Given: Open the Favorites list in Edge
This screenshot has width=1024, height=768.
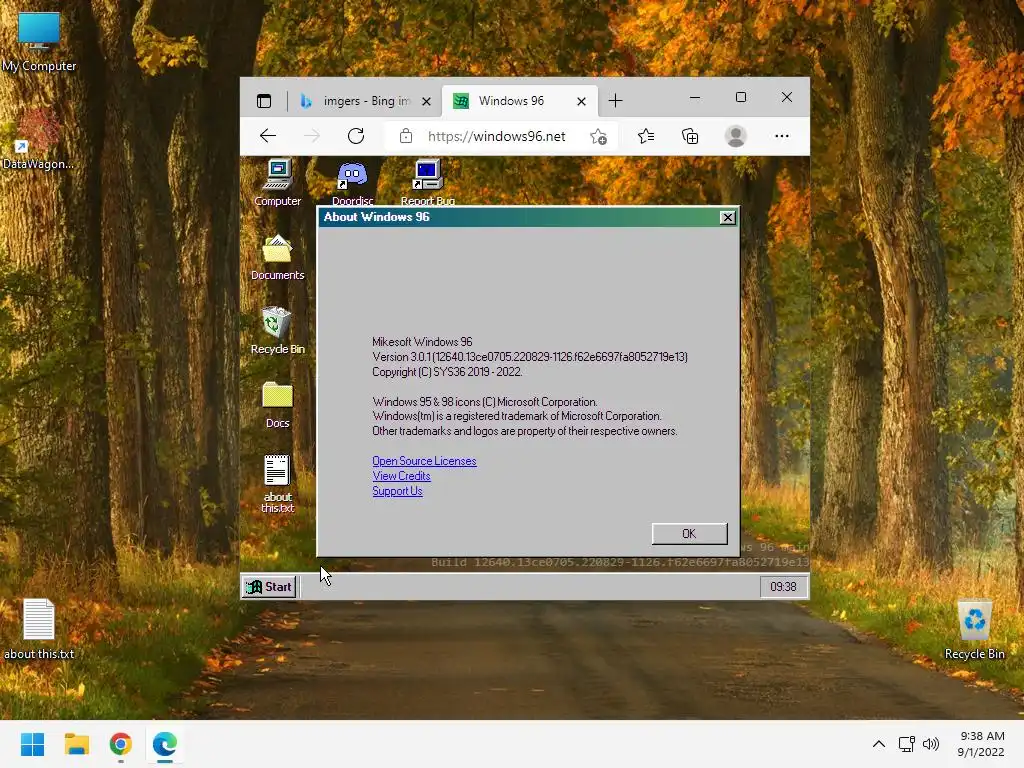Looking at the screenshot, I should point(646,136).
